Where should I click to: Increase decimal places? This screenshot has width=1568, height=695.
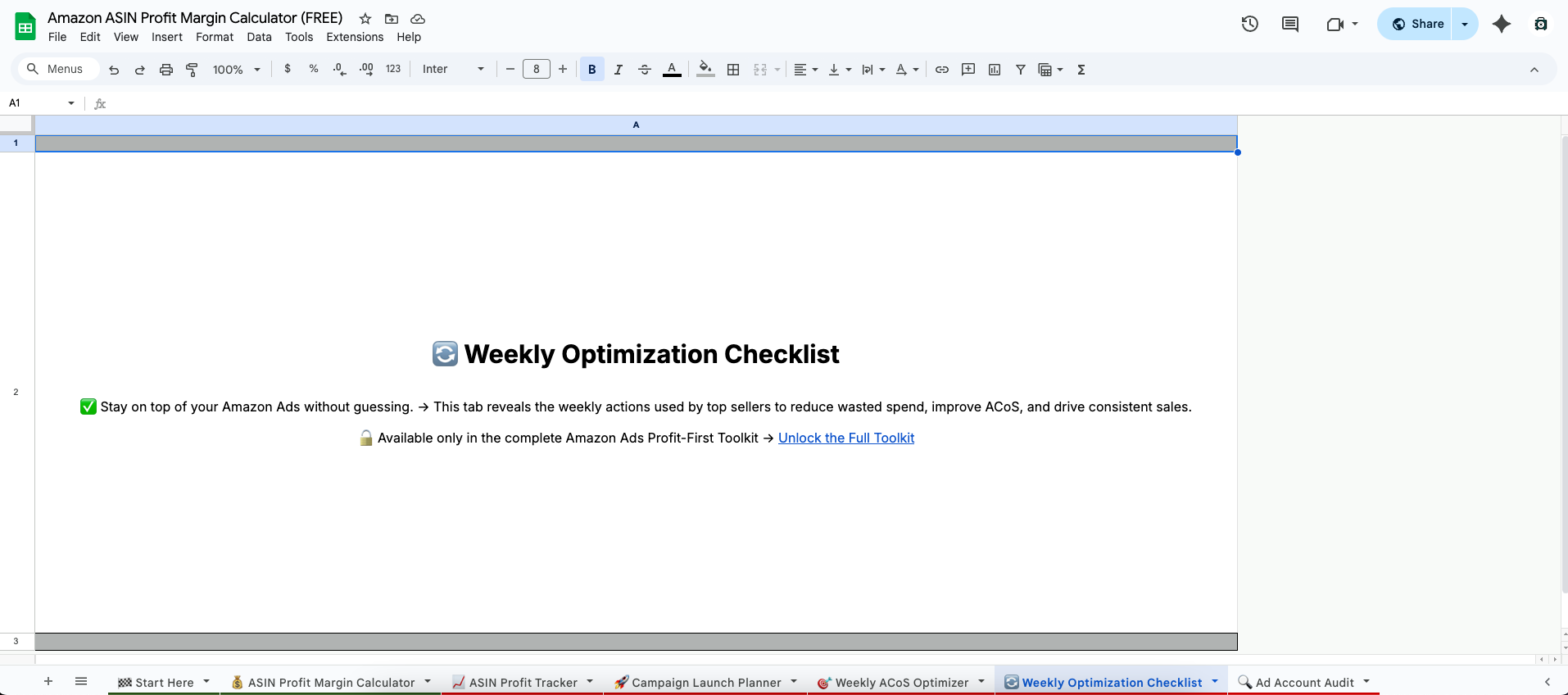(366, 69)
